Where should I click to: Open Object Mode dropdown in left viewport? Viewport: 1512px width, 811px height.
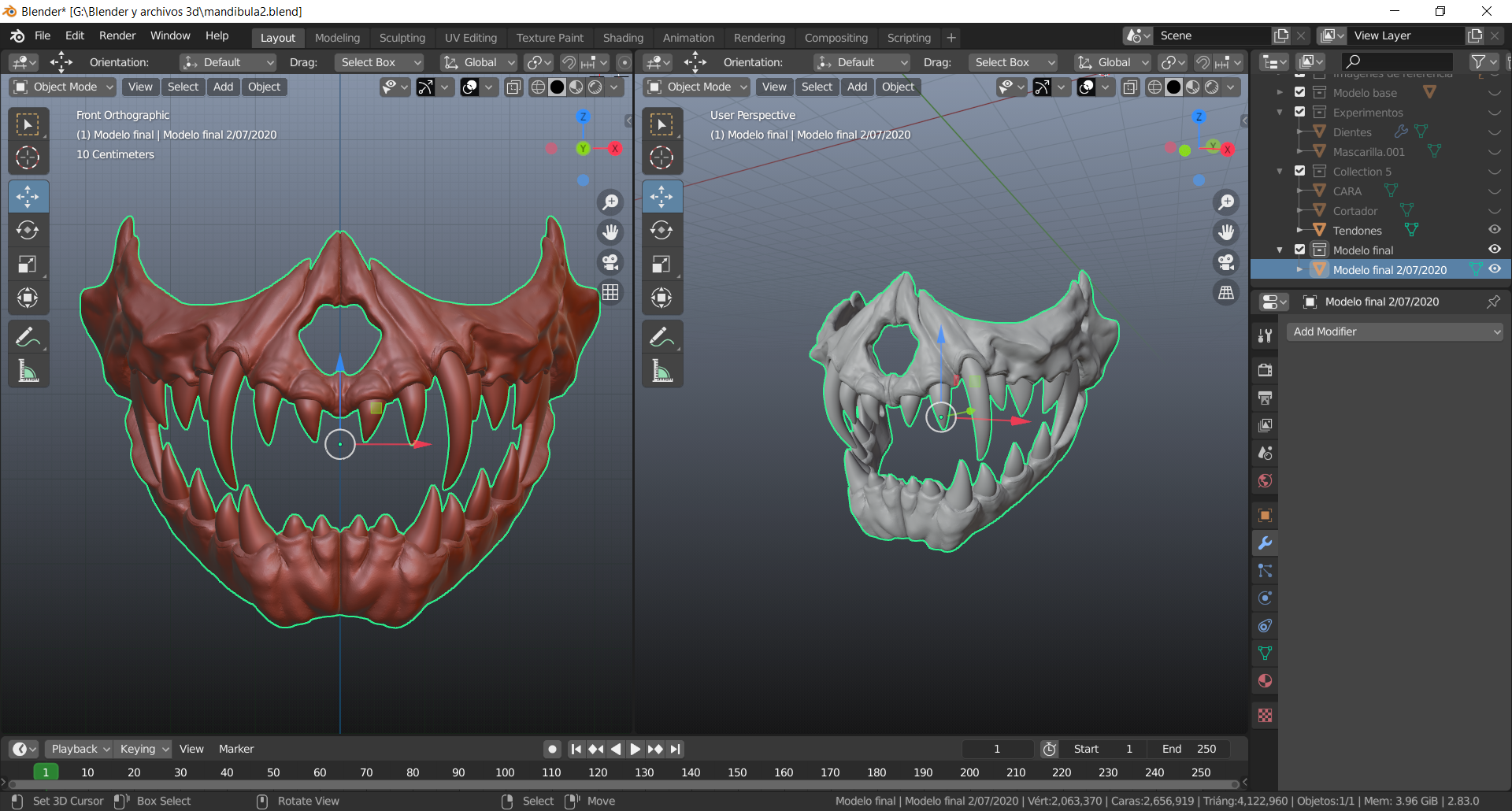pos(64,87)
